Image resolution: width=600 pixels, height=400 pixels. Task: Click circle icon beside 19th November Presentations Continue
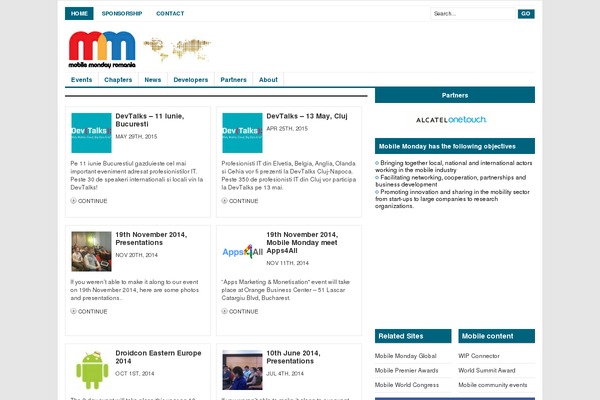(73, 311)
